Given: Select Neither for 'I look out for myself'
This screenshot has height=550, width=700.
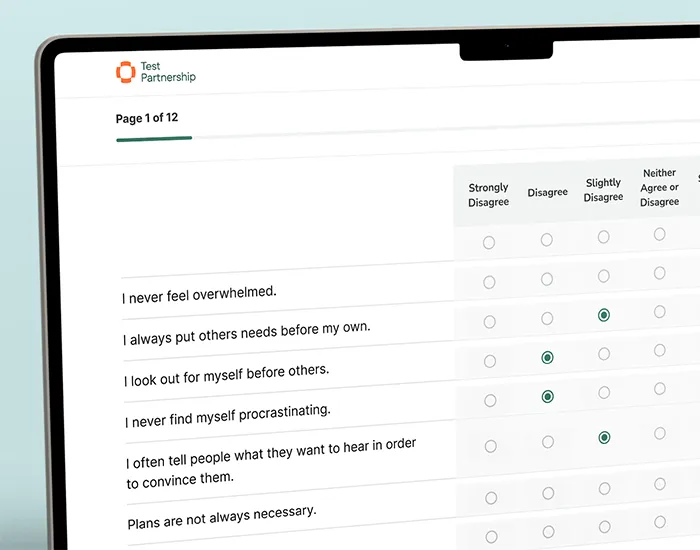Looking at the screenshot, I should pos(660,350).
